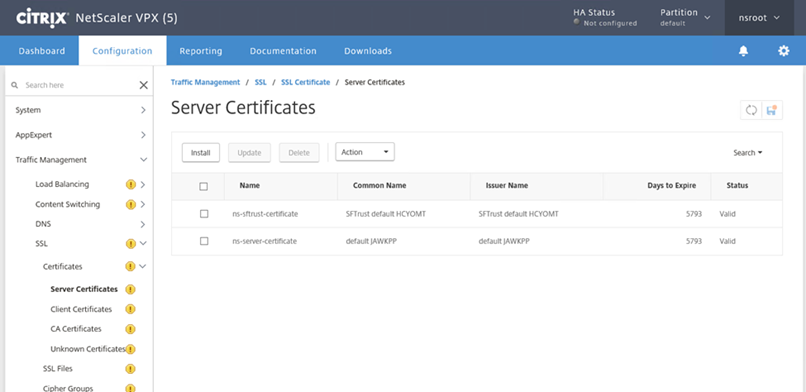Select Client Certificates in the tree
The width and height of the screenshot is (806, 392).
81,309
